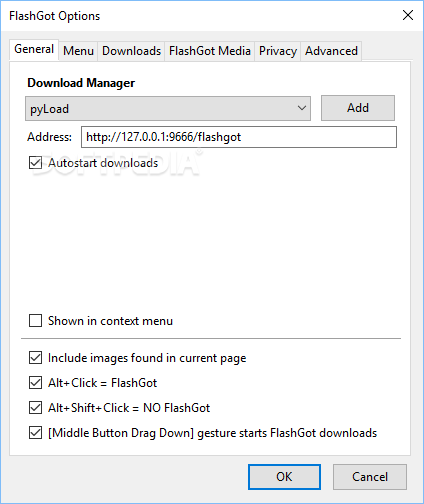
Task: Open the Advanced tab
Action: pyautogui.click(x=331, y=51)
